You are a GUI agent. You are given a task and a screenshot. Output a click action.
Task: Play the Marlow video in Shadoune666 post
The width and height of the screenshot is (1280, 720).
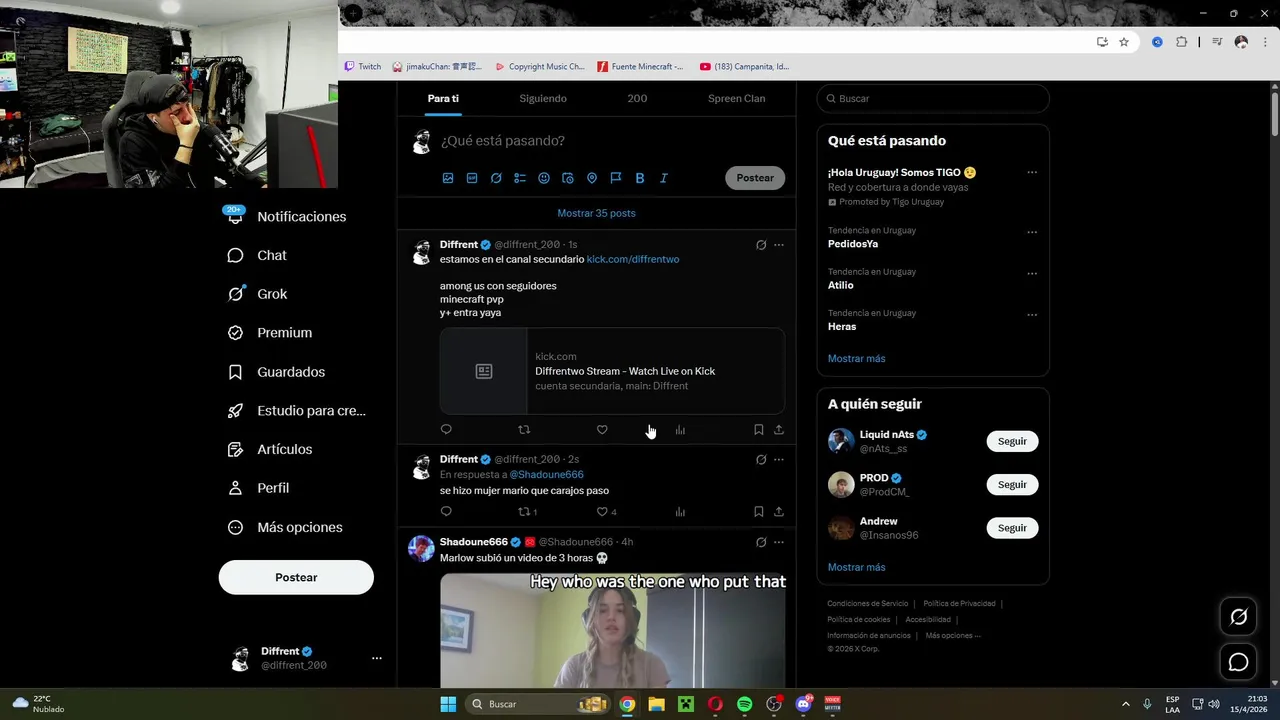(x=612, y=630)
